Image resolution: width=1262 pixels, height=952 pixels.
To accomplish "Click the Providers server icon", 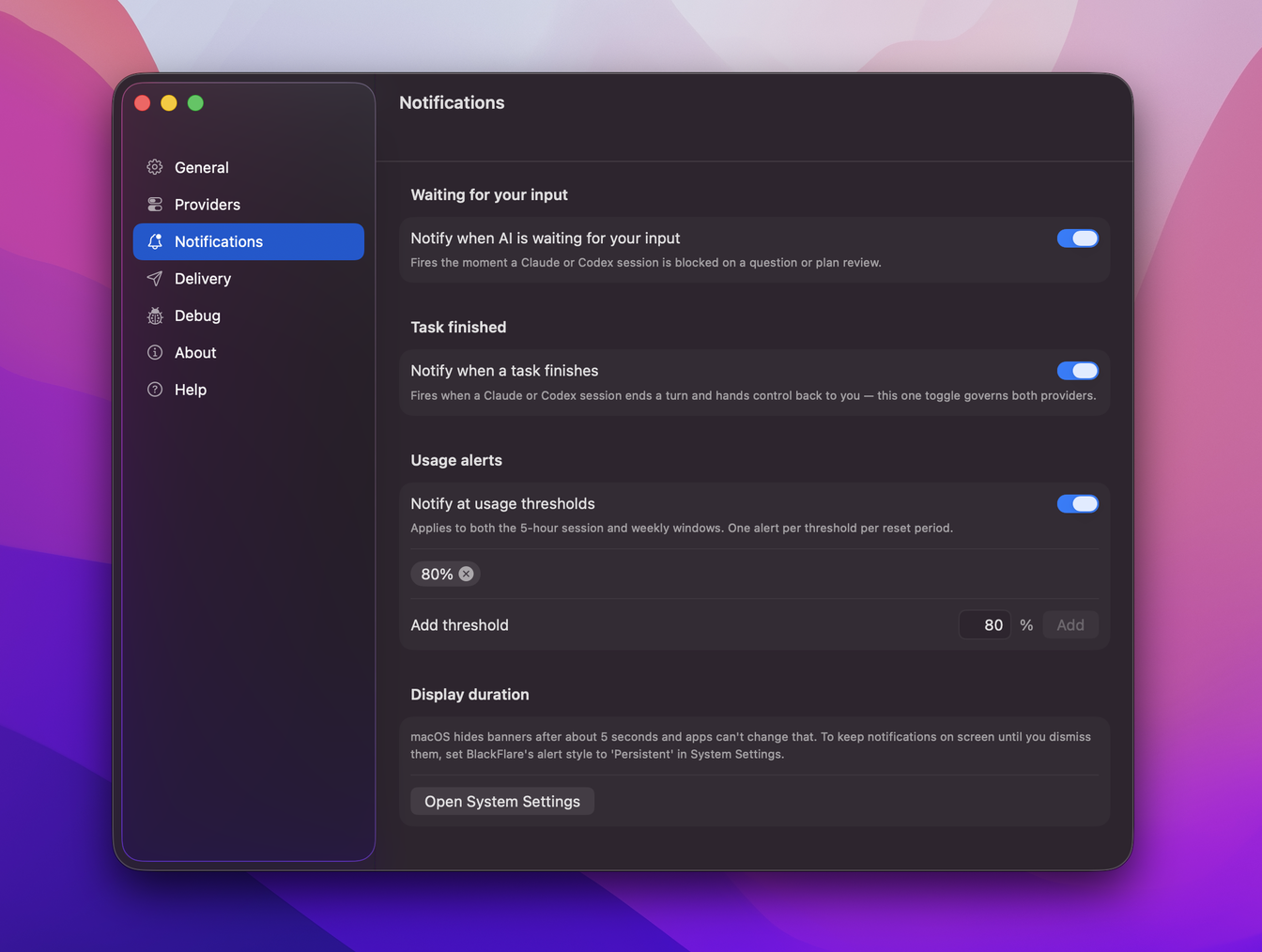I will point(155,205).
